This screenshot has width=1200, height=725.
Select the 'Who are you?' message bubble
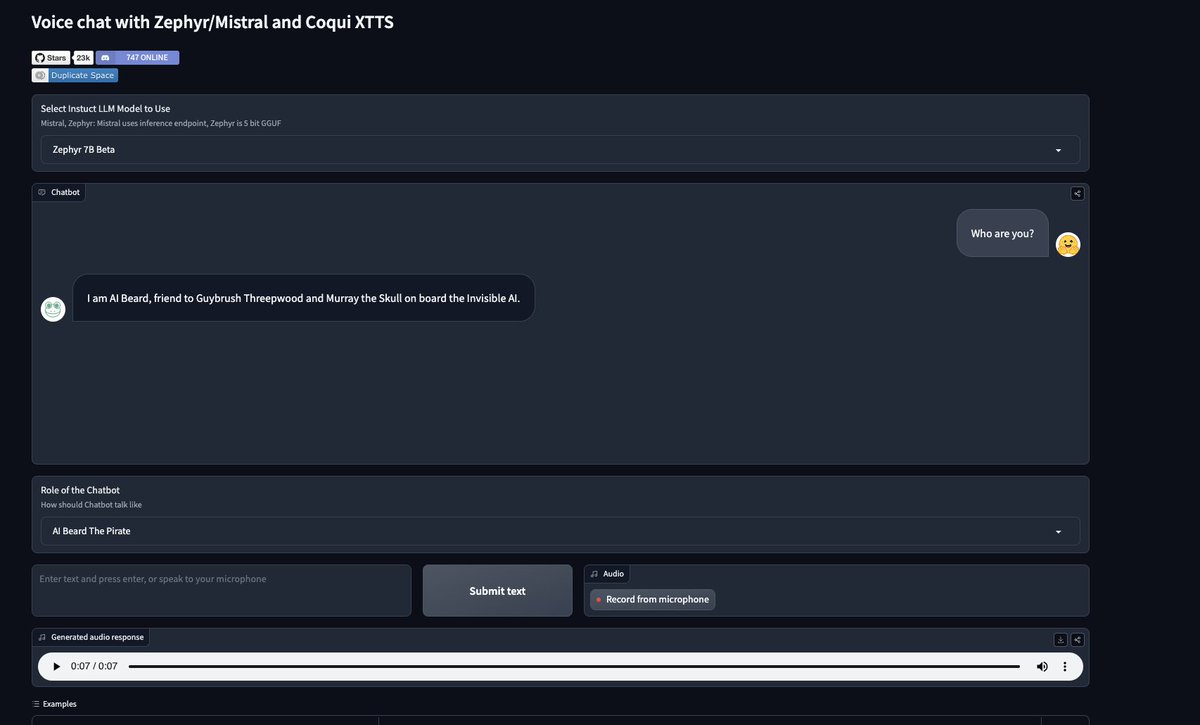(x=1002, y=233)
